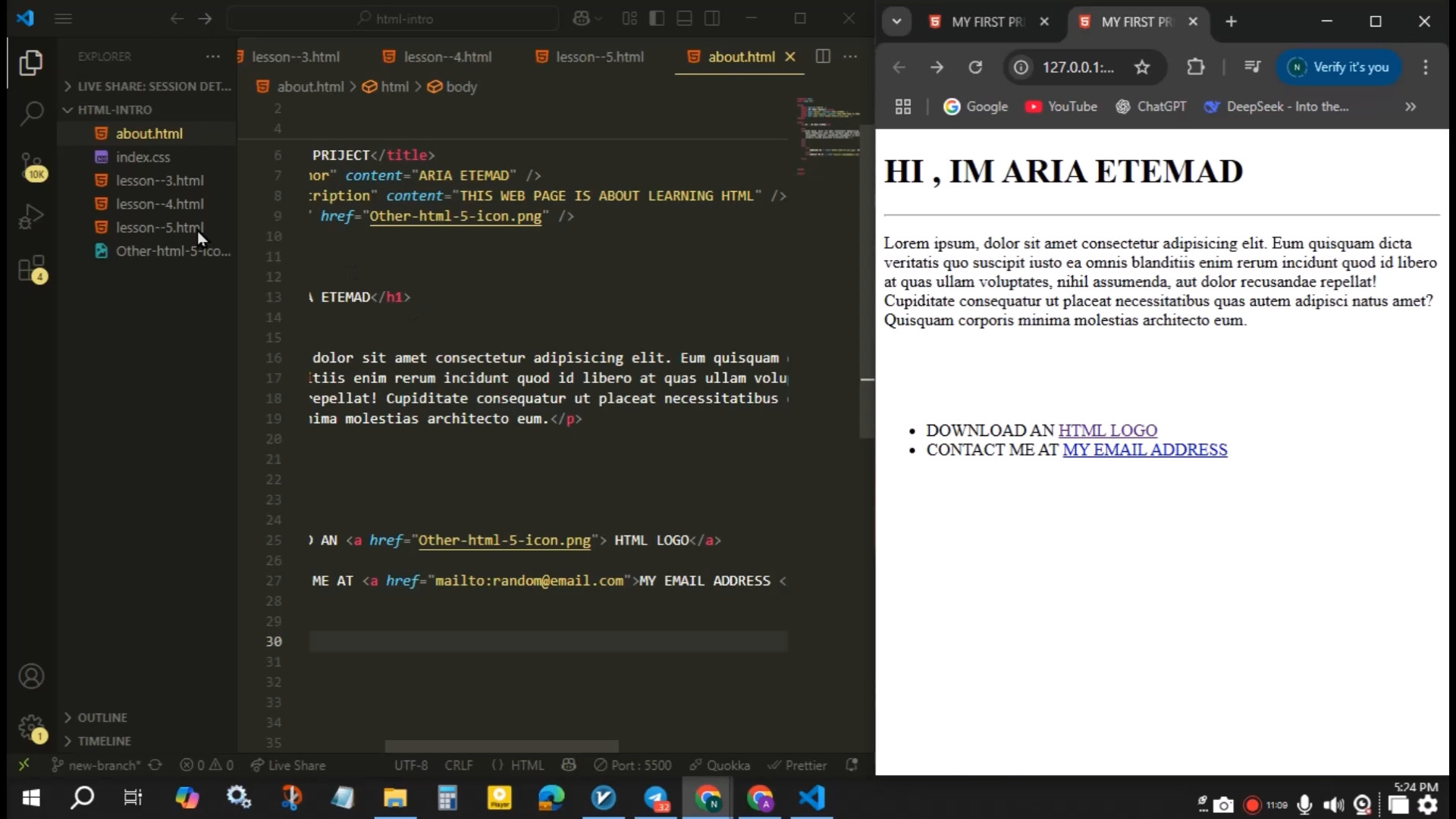The width and height of the screenshot is (1456, 819).
Task: Click the horizontal scrollbar in the editor
Action: coord(501,746)
